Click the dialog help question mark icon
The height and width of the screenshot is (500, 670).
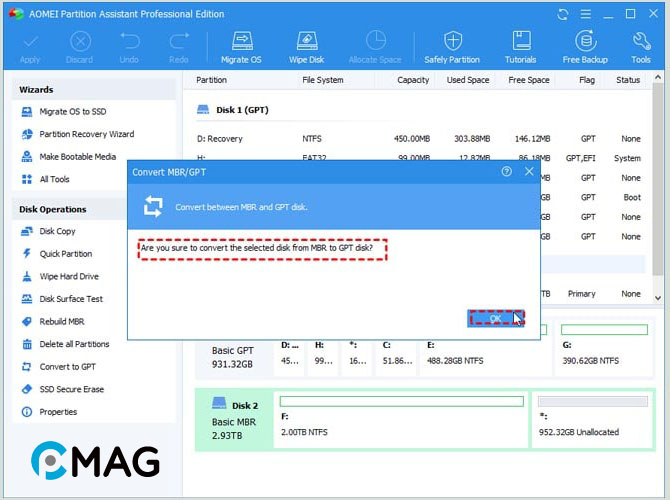(506, 172)
